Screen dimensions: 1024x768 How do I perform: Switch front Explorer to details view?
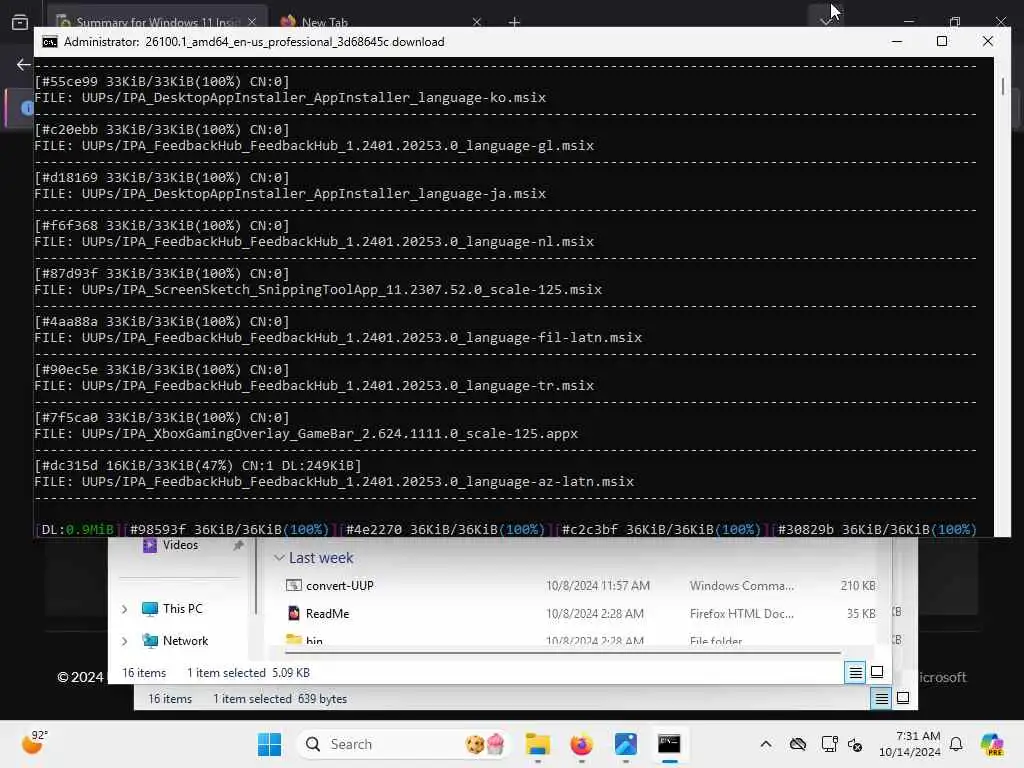[x=856, y=672]
